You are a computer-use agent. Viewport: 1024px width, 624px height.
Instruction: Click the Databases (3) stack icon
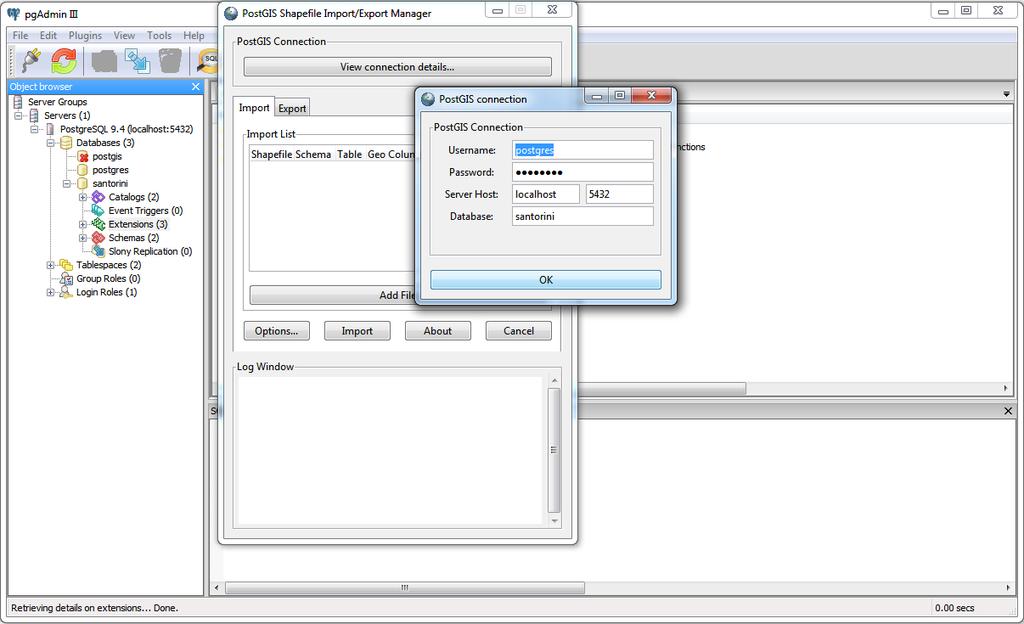pos(67,143)
